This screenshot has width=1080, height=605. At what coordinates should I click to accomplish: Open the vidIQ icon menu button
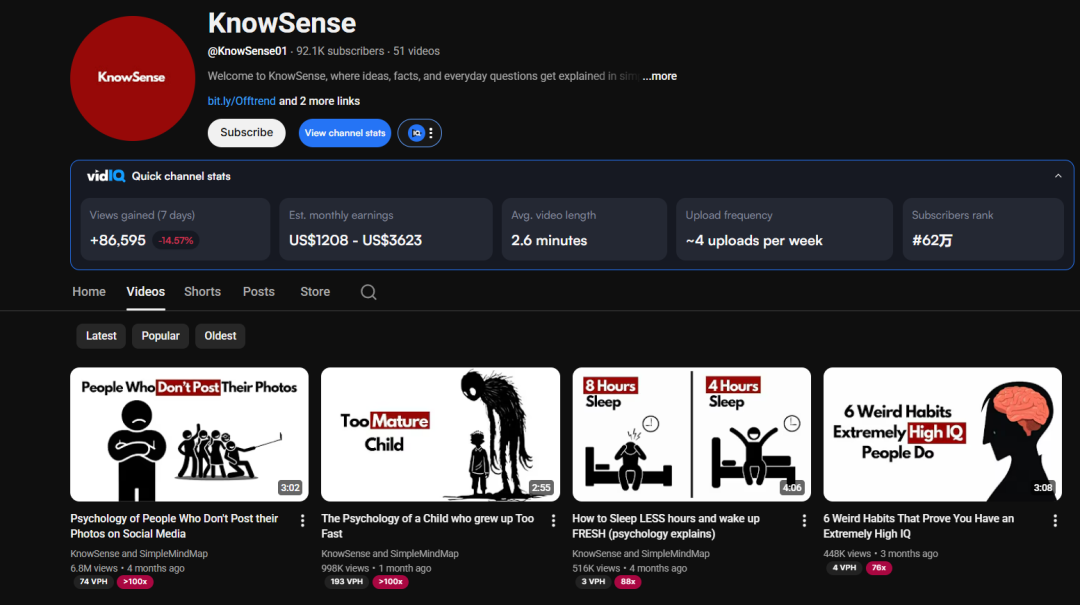pyautogui.click(x=420, y=133)
